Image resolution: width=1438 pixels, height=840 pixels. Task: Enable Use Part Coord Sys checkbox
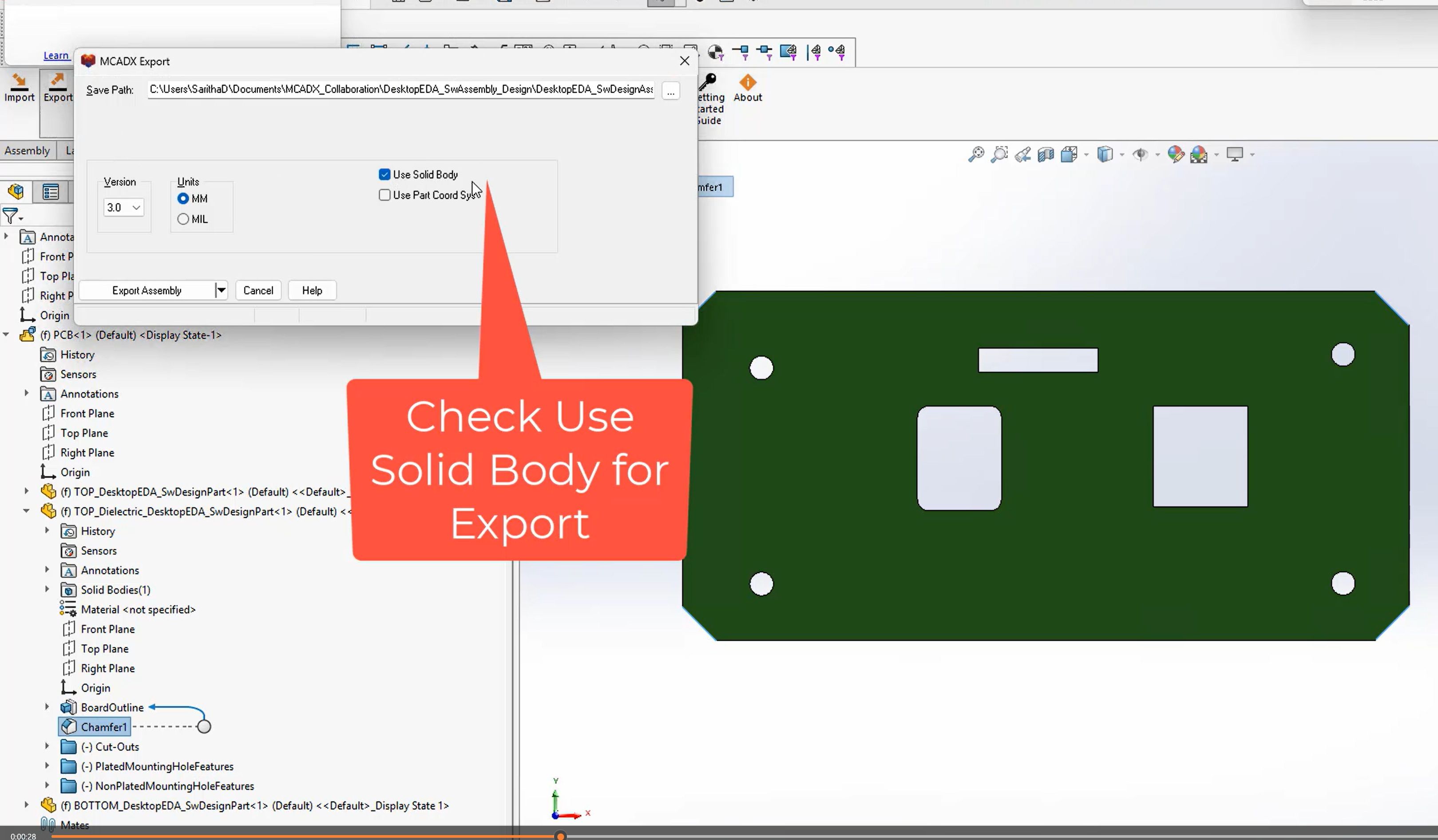pos(384,195)
